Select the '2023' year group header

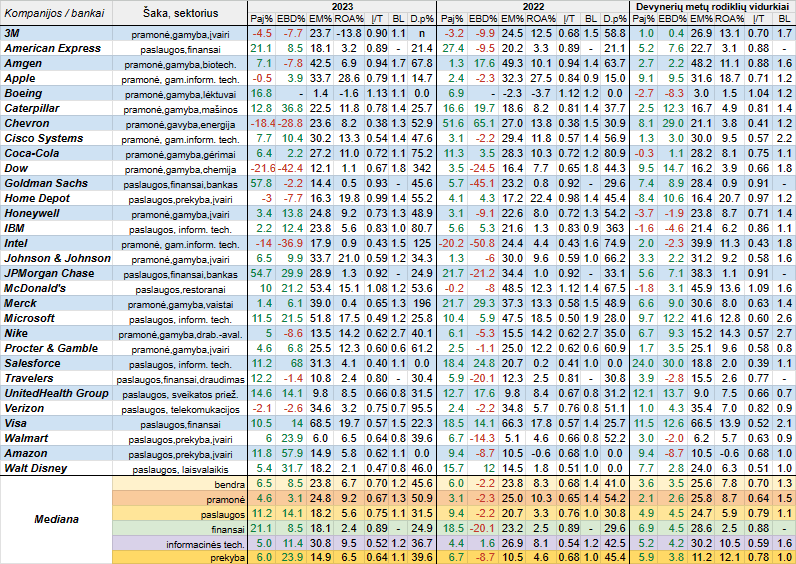pos(342,7)
